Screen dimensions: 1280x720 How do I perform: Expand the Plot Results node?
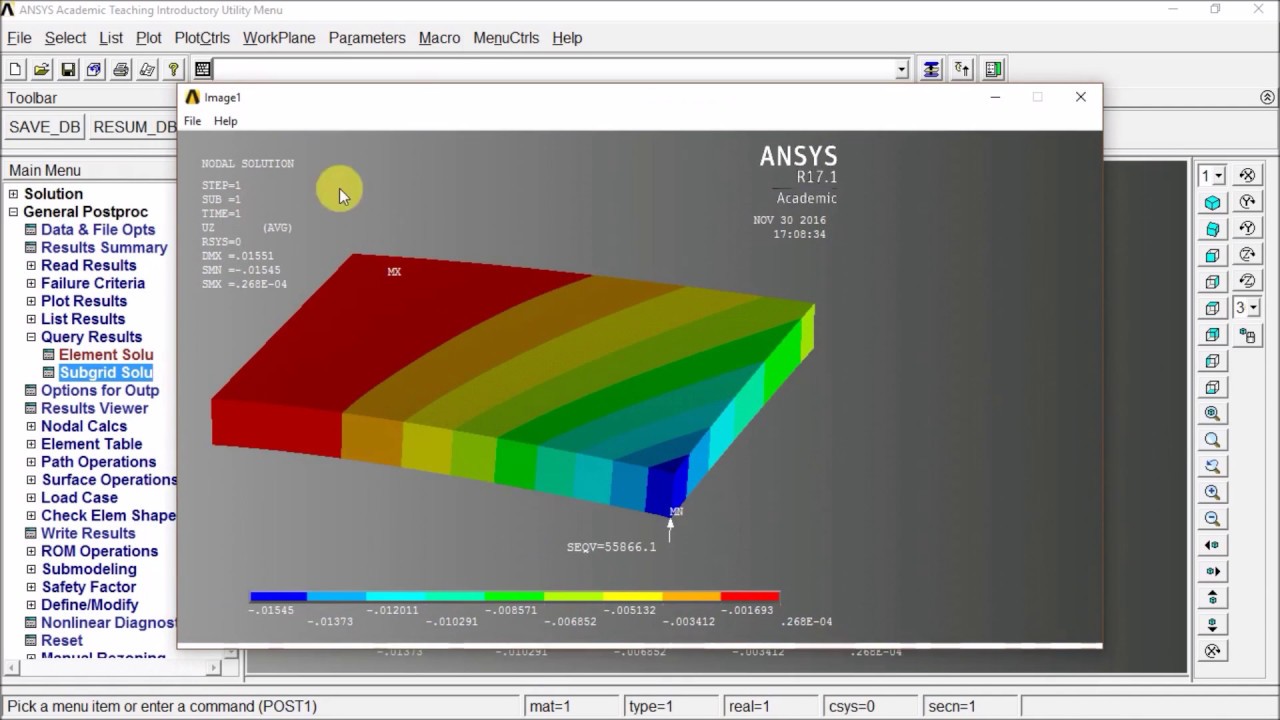[31, 301]
